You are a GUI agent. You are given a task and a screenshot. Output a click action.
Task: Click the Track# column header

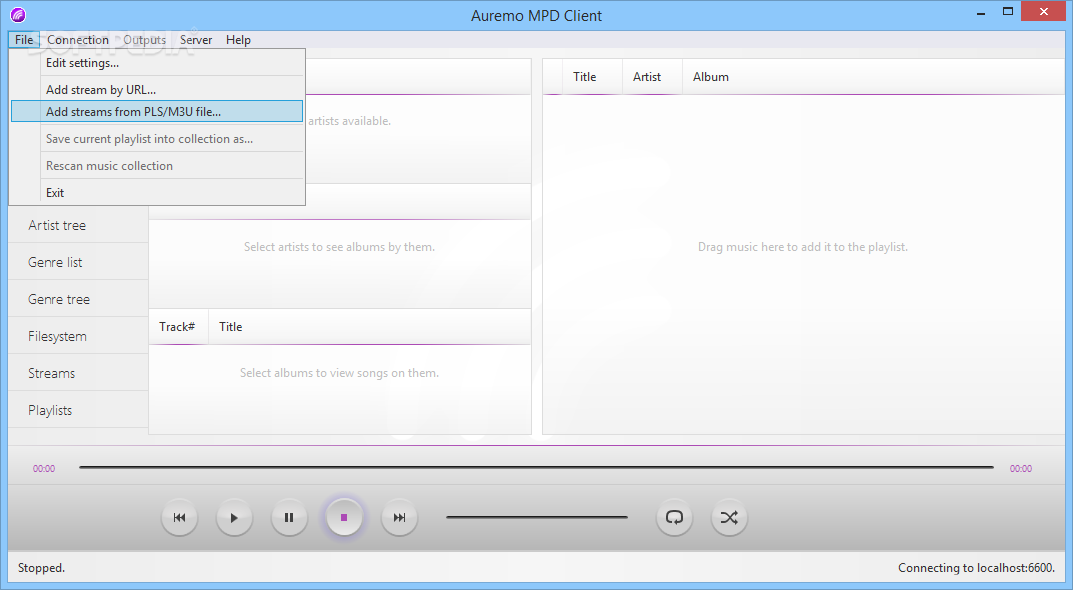pyautogui.click(x=178, y=326)
